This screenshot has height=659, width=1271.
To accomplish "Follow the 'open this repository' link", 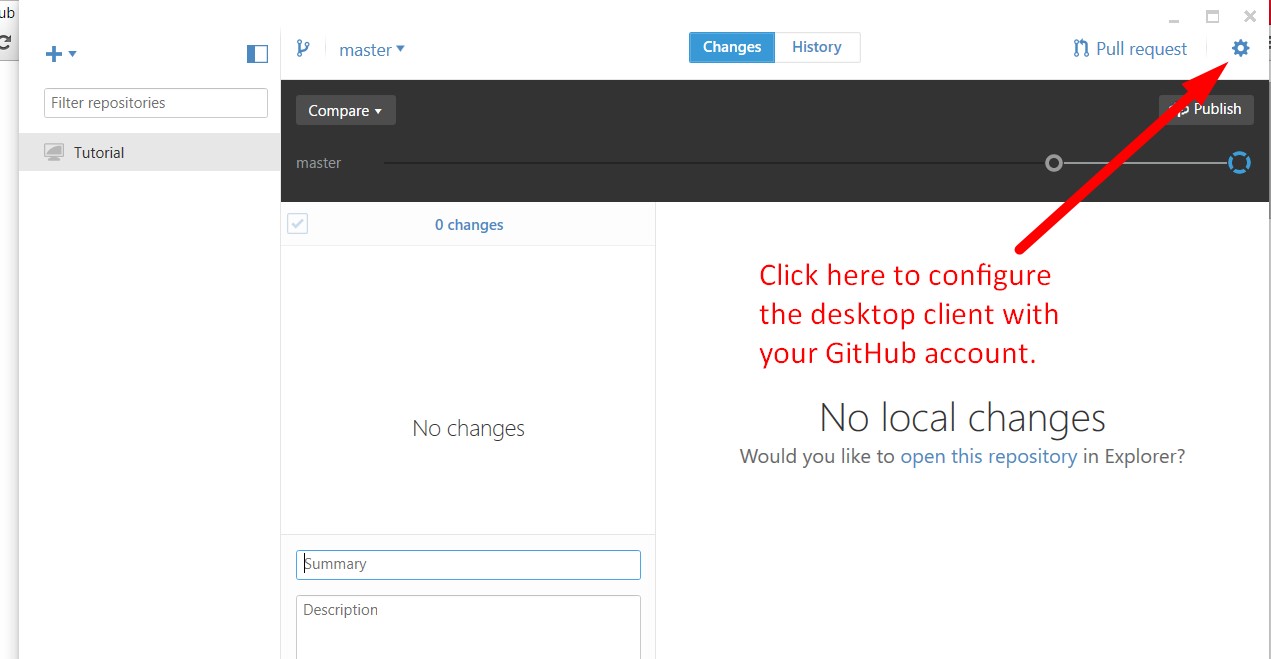I will [989, 456].
